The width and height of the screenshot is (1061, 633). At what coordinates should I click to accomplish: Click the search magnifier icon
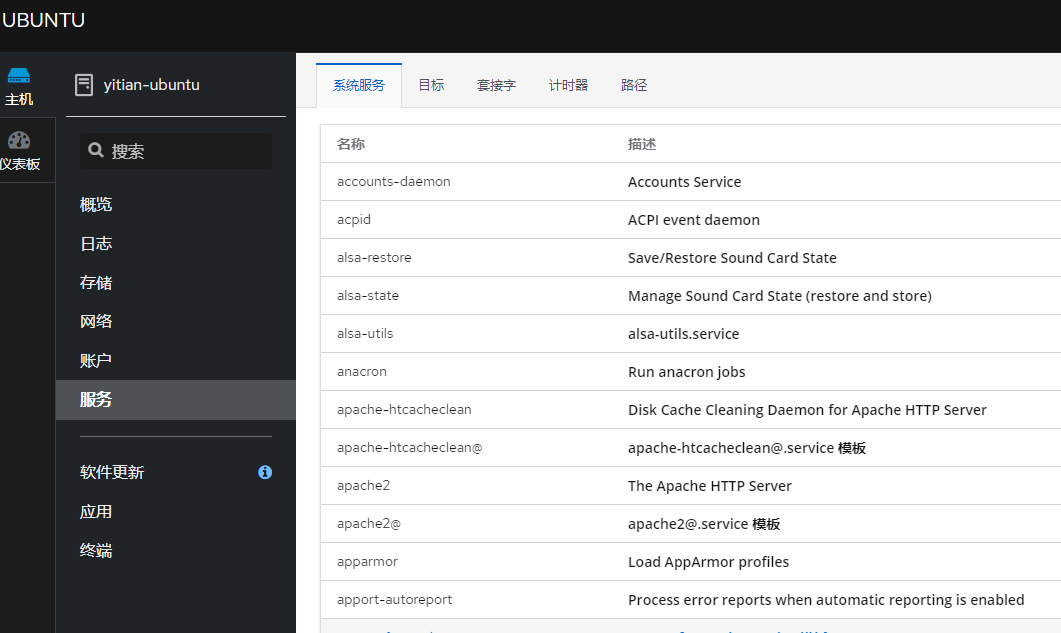click(96, 151)
